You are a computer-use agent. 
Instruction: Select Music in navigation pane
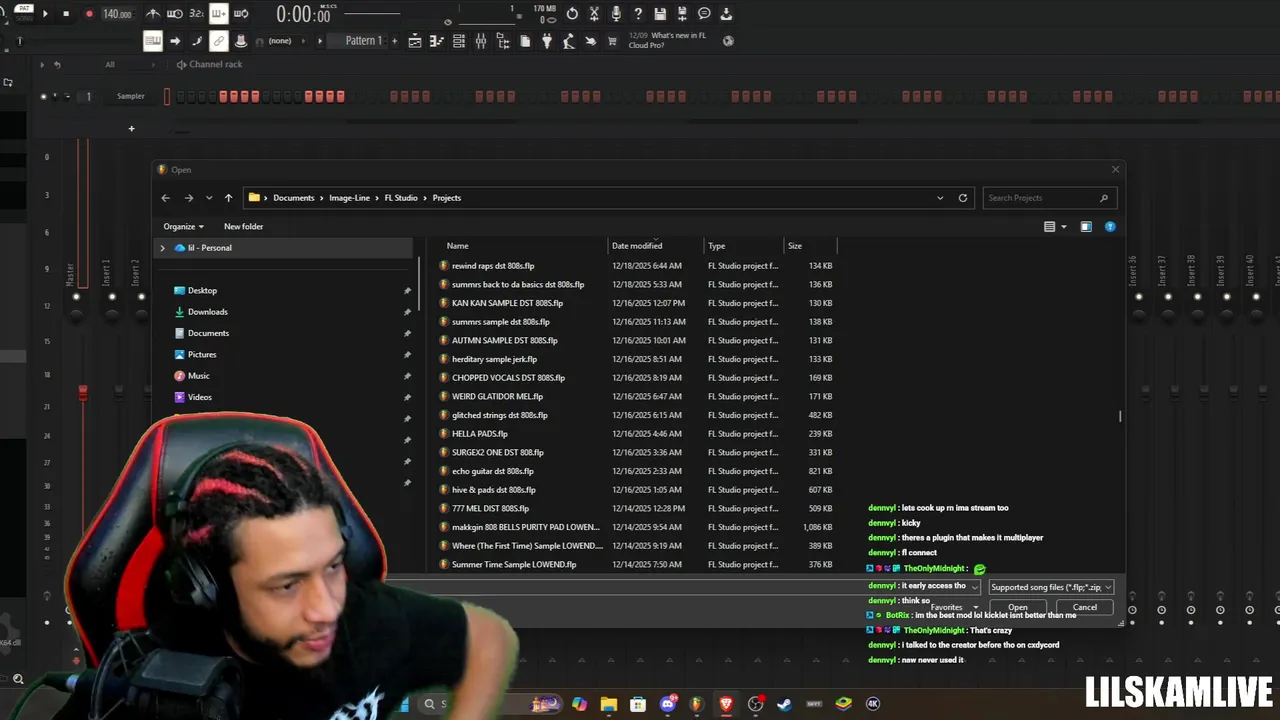tap(198, 376)
